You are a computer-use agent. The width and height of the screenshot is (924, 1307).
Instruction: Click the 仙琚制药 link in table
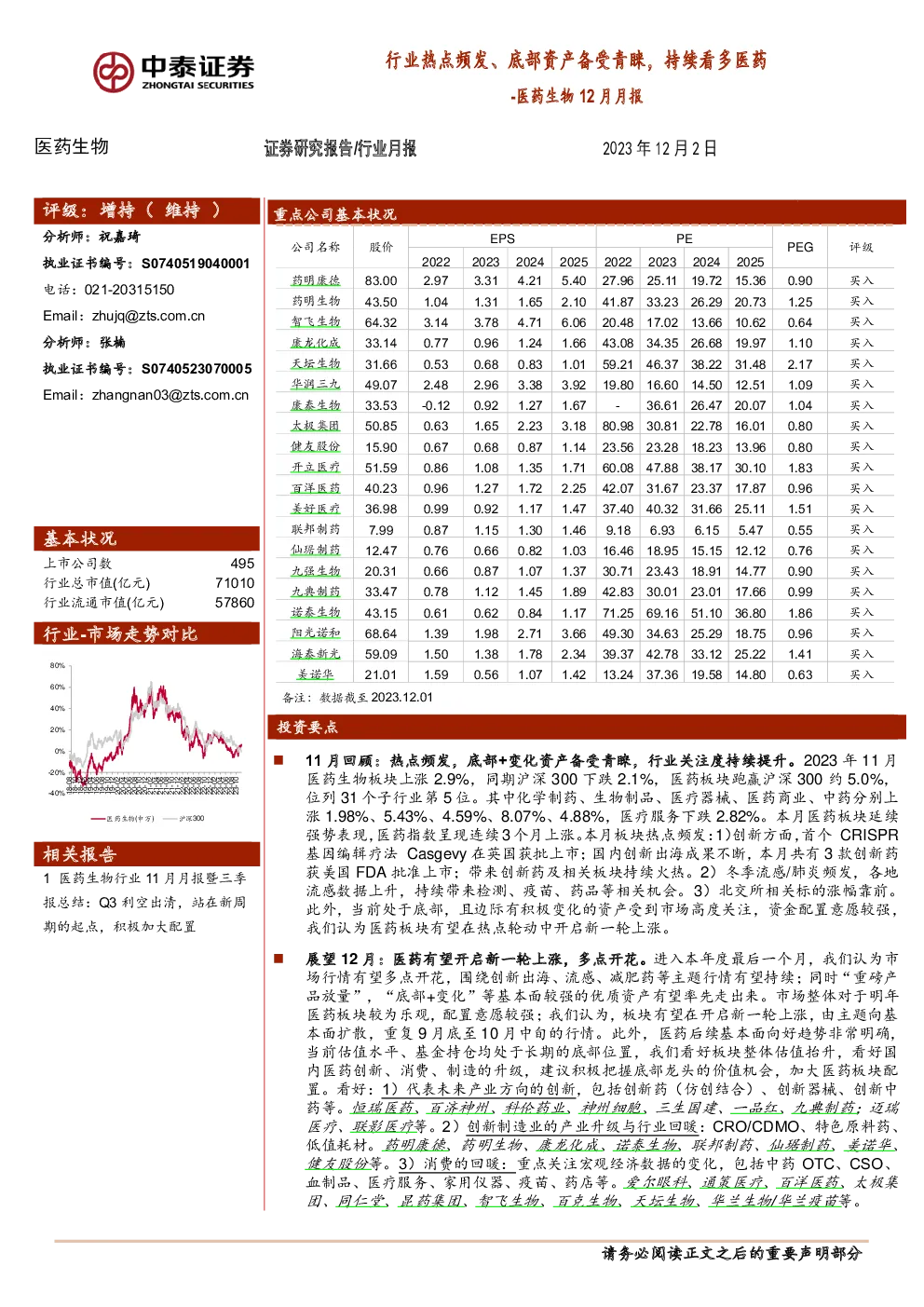click(316, 551)
